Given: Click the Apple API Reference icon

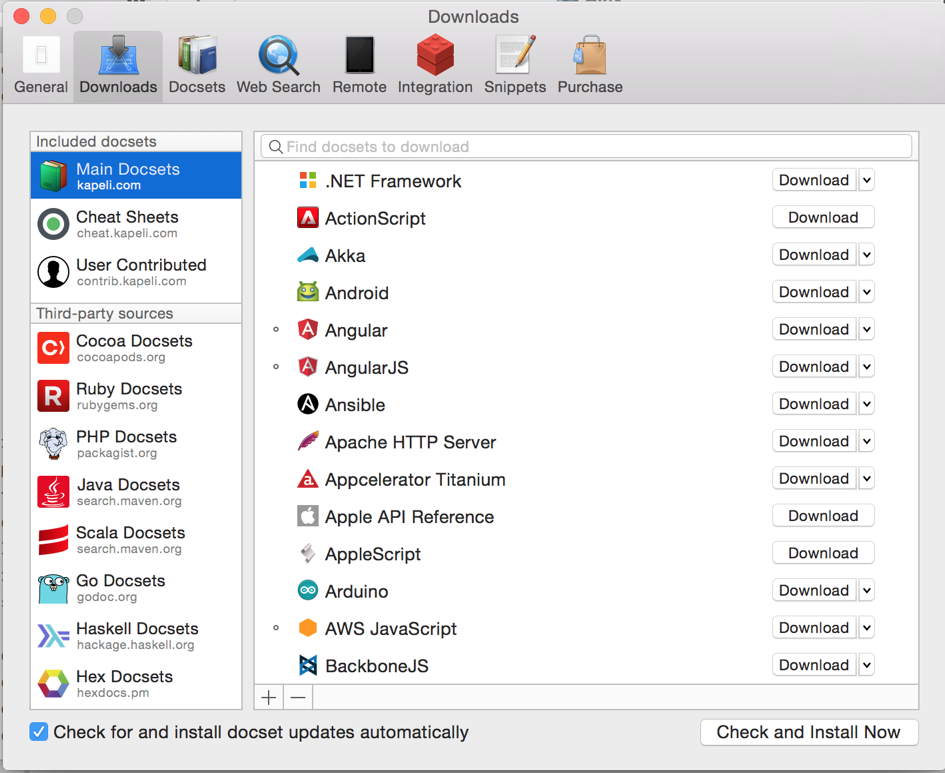Looking at the screenshot, I should (x=308, y=516).
